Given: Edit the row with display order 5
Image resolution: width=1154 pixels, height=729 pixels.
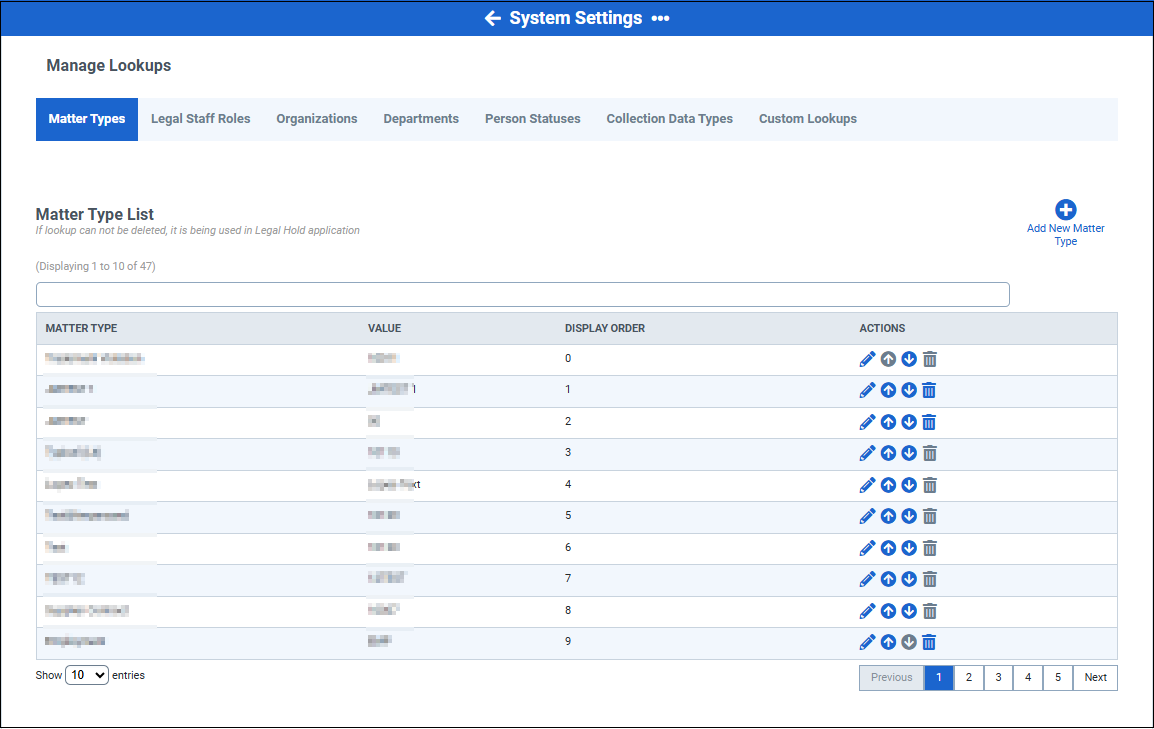Looking at the screenshot, I should 868,516.
